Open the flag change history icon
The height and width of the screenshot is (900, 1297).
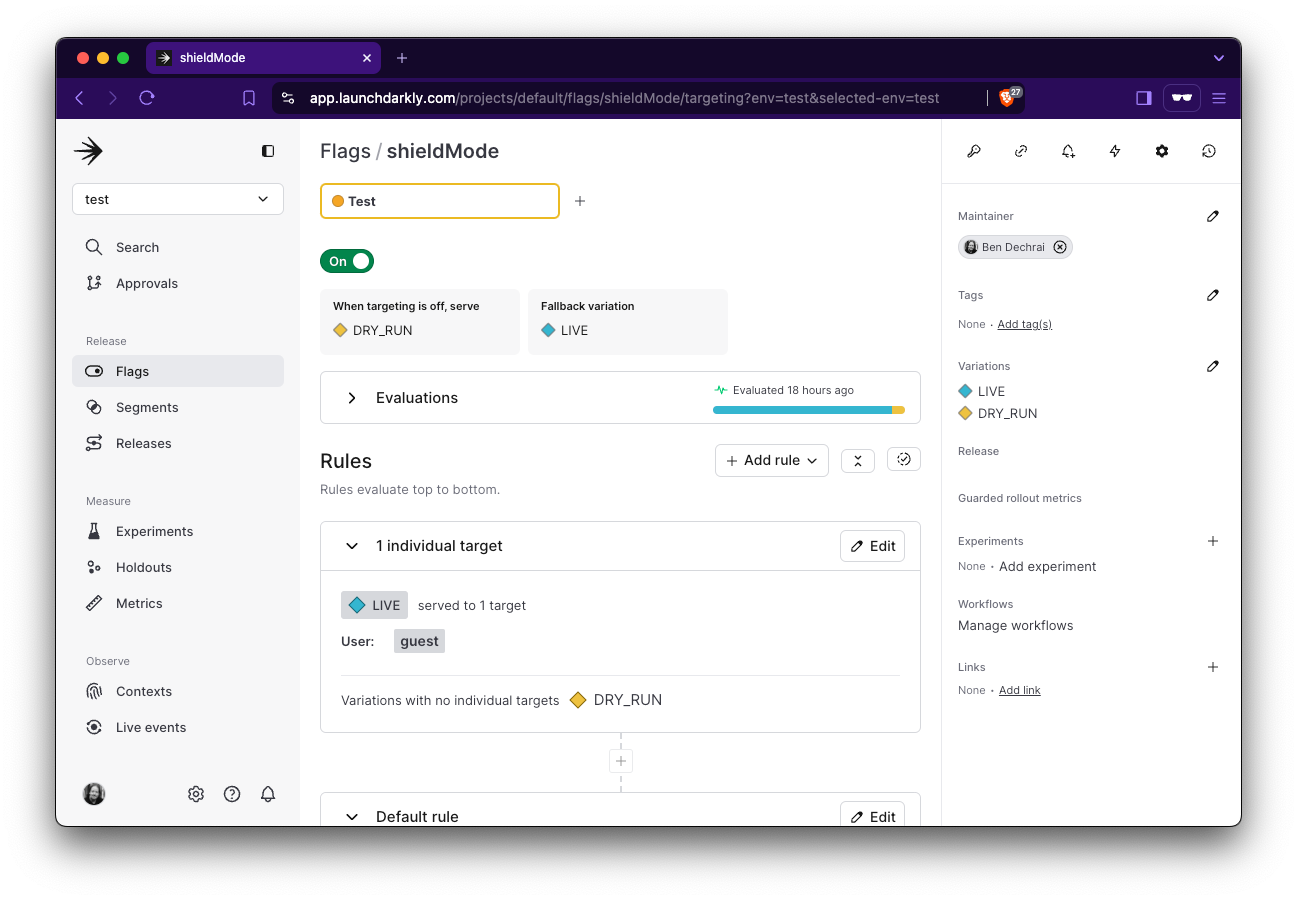point(1208,151)
